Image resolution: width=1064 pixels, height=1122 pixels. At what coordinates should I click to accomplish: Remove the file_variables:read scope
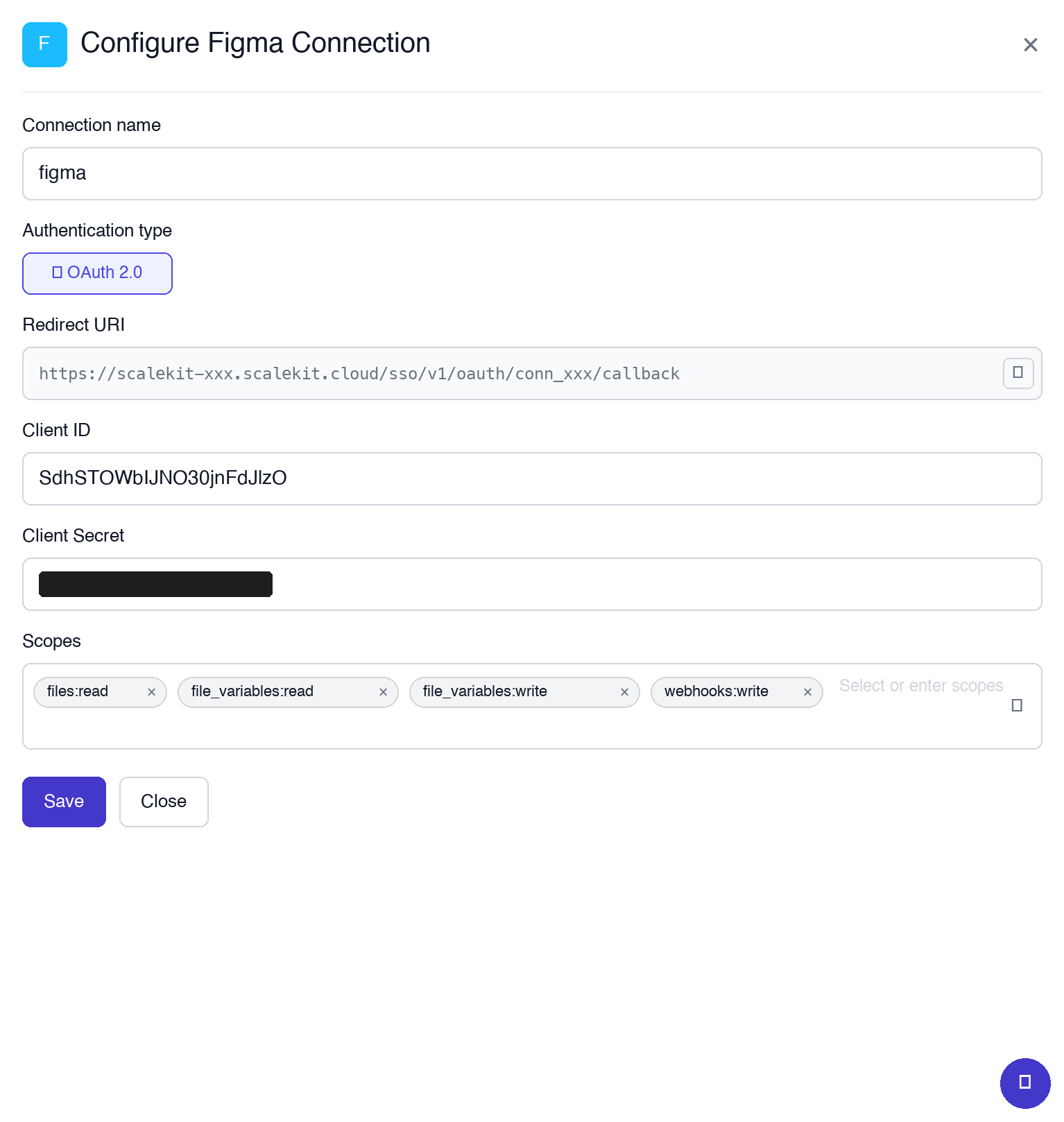pos(383,692)
